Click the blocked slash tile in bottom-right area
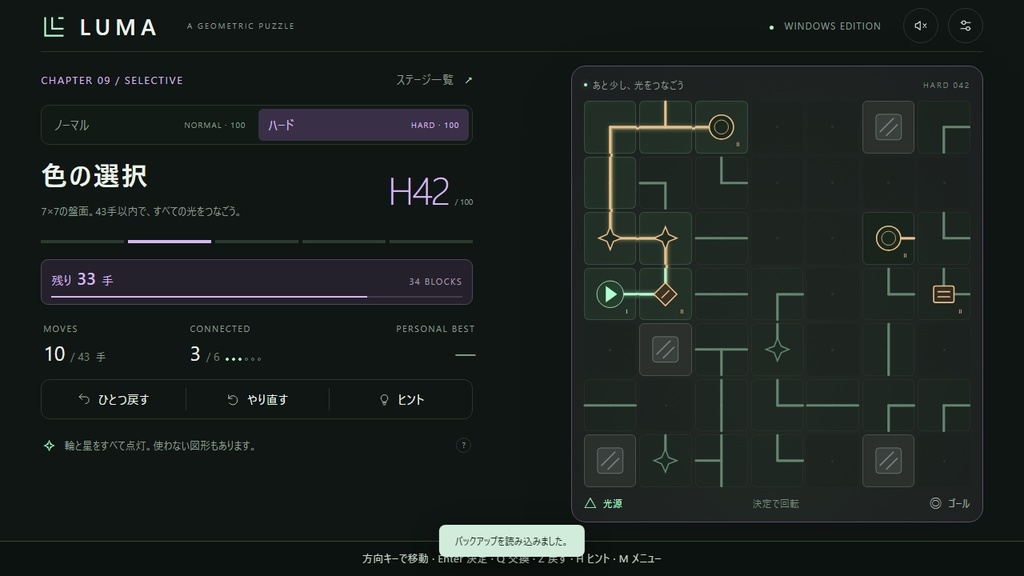Viewport: 1024px width, 576px height. [x=888, y=460]
